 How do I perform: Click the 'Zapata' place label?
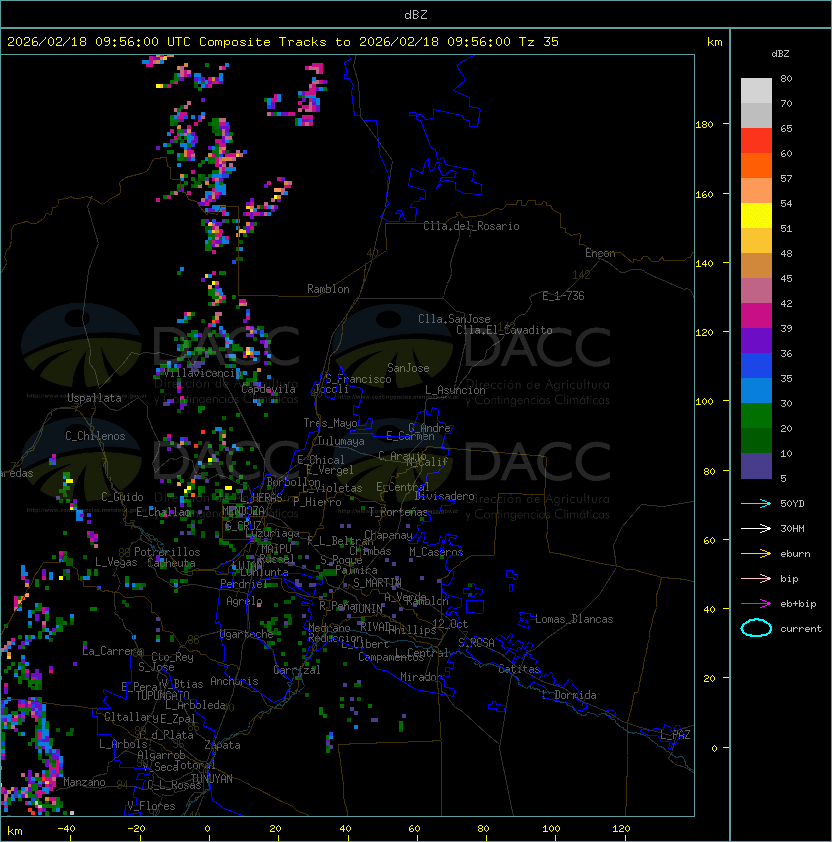pyautogui.click(x=222, y=745)
